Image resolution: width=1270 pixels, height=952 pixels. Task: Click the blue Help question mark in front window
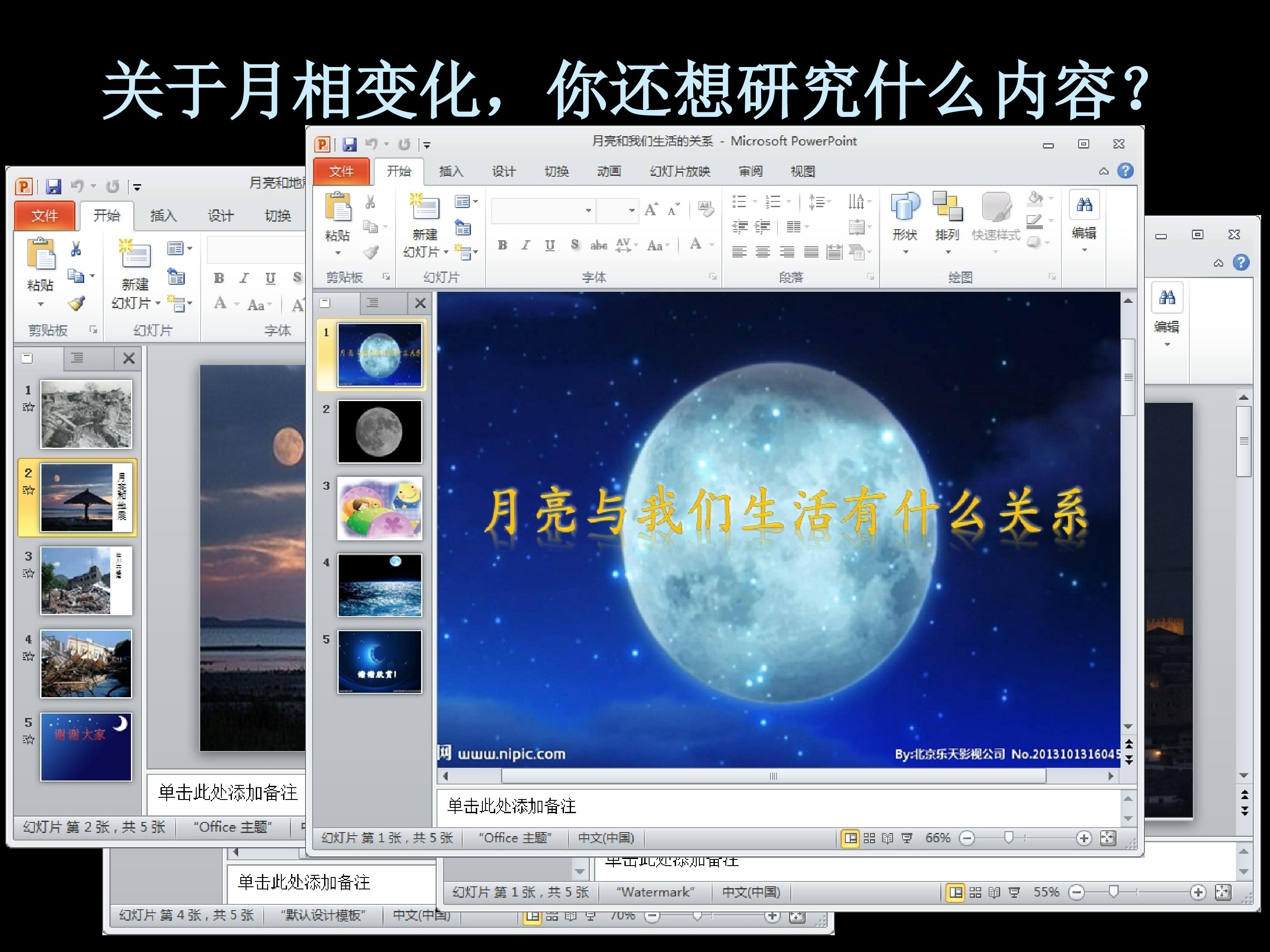(1125, 171)
